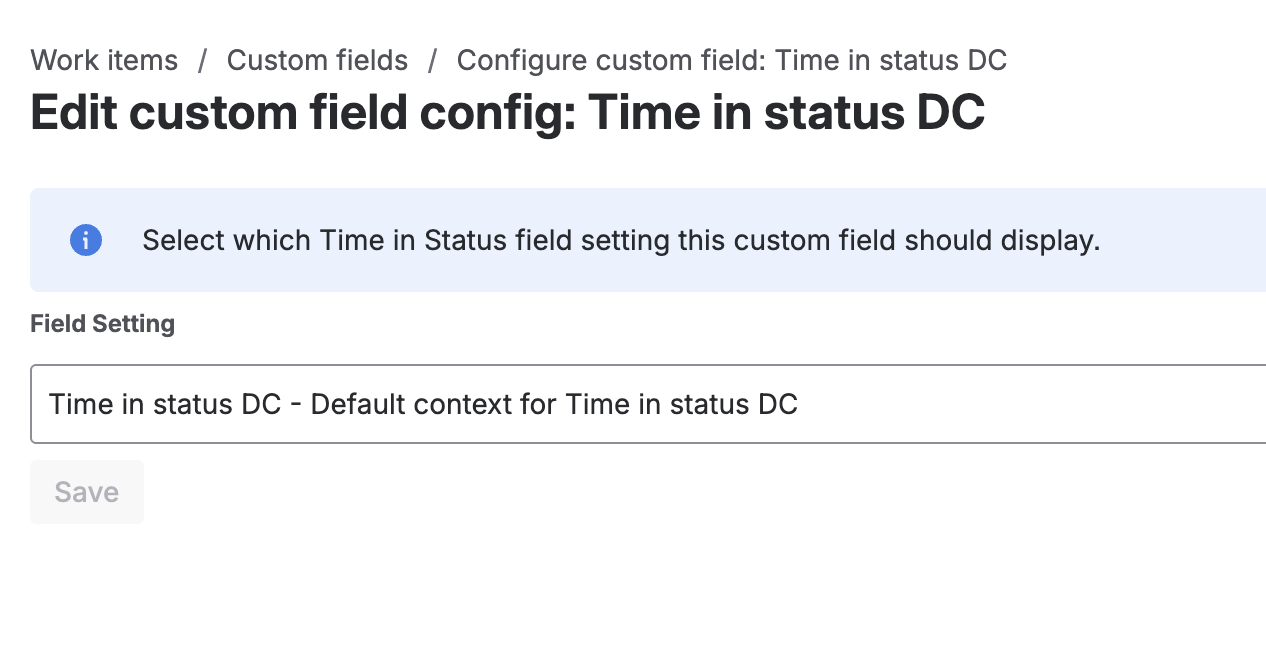Save the custom field configuration
Screen dimensions: 1266x670
point(87,491)
